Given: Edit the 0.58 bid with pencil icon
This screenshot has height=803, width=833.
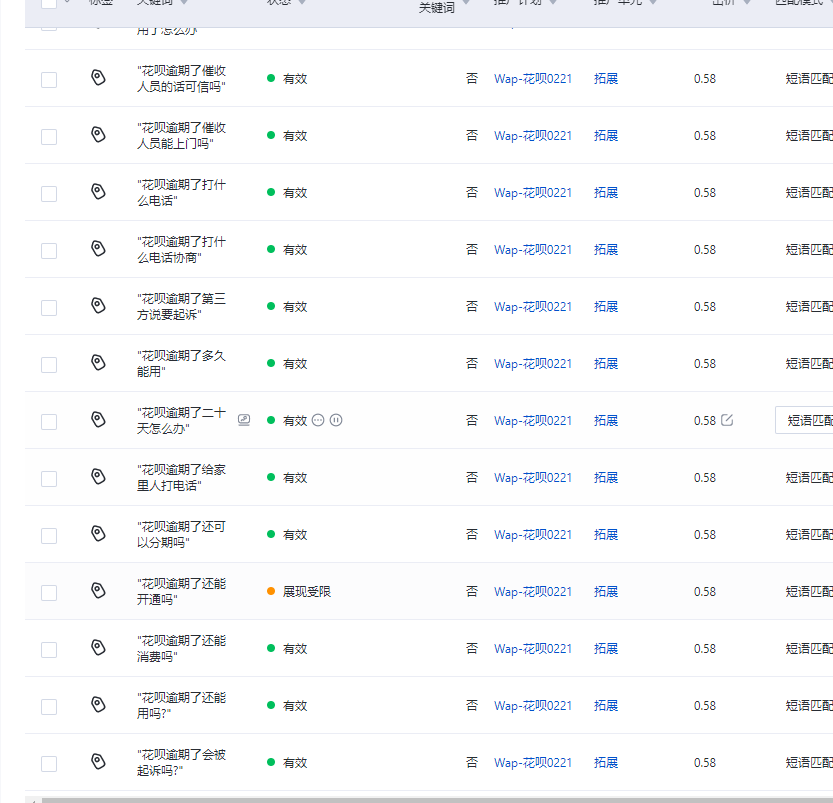Looking at the screenshot, I should (x=727, y=420).
